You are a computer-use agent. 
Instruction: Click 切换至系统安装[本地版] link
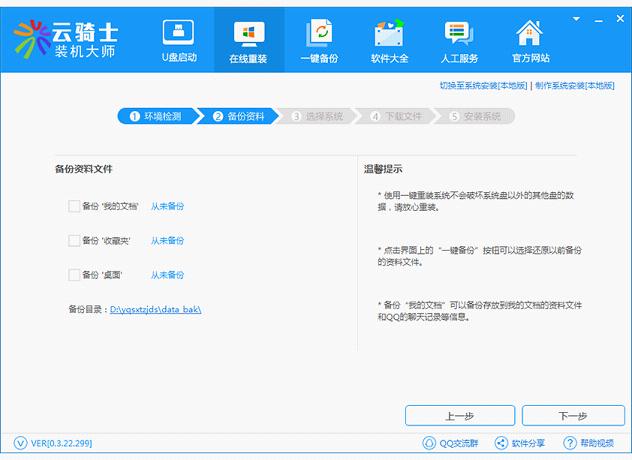click(483, 85)
